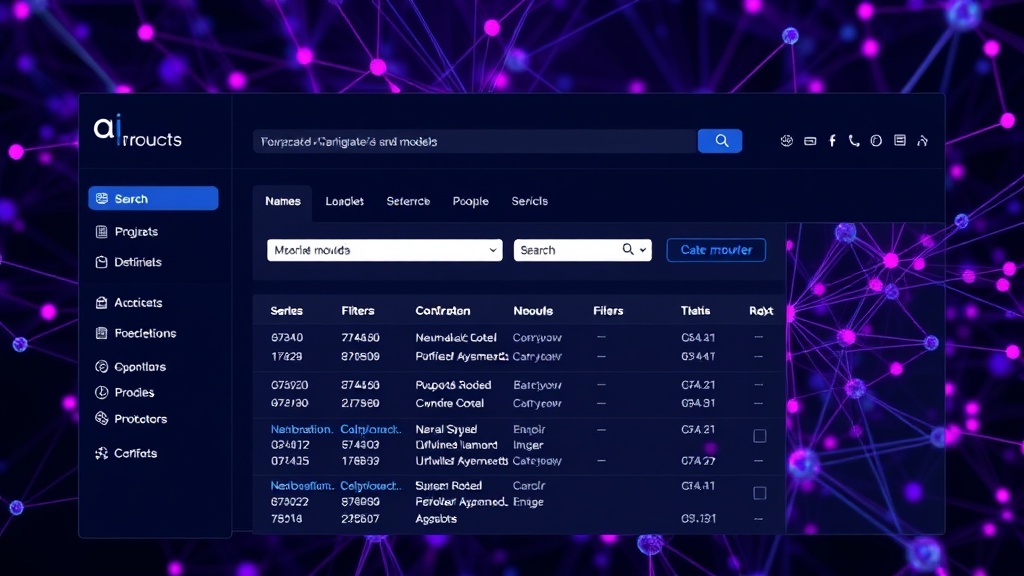Open the Facebook icon link

832,141
